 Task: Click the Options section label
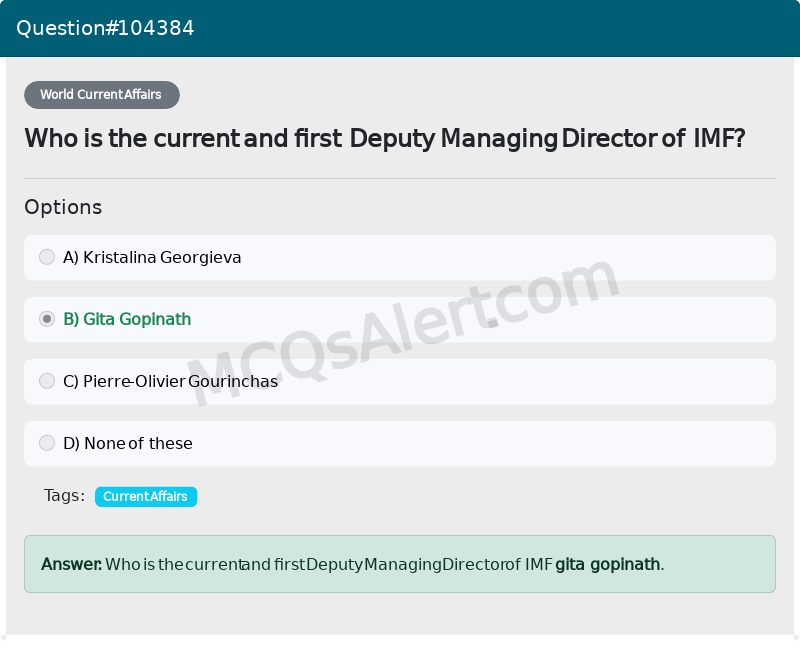point(63,207)
